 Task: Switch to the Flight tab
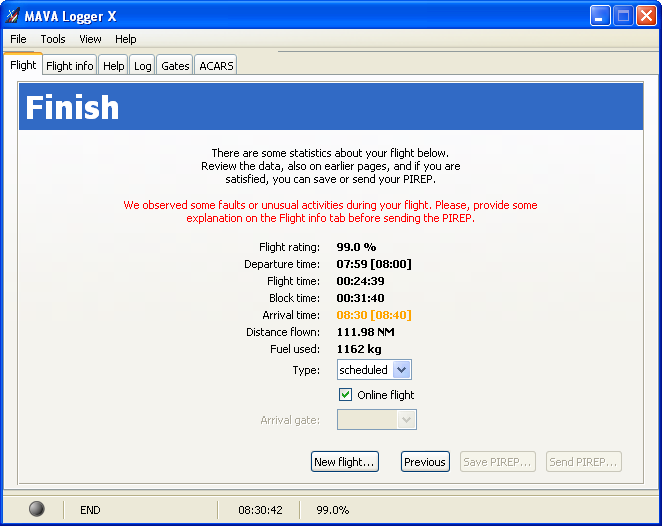[23, 65]
